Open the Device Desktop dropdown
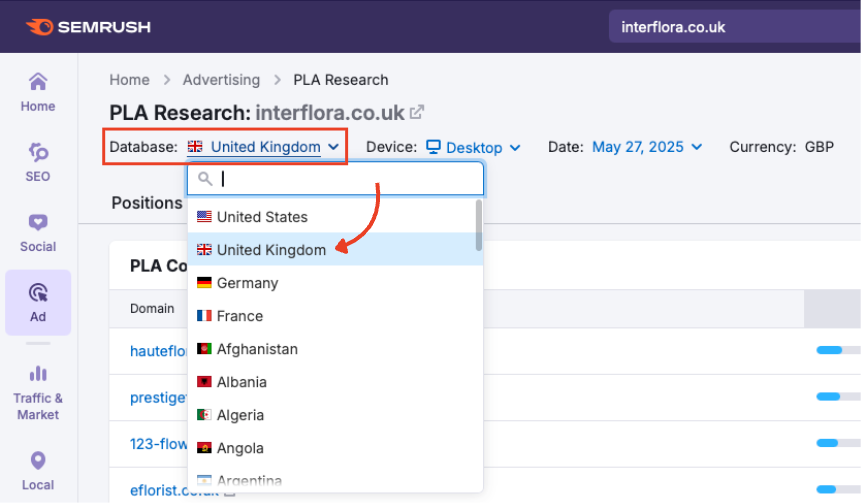Viewport: 861px width, 504px height. pyautogui.click(x=473, y=147)
